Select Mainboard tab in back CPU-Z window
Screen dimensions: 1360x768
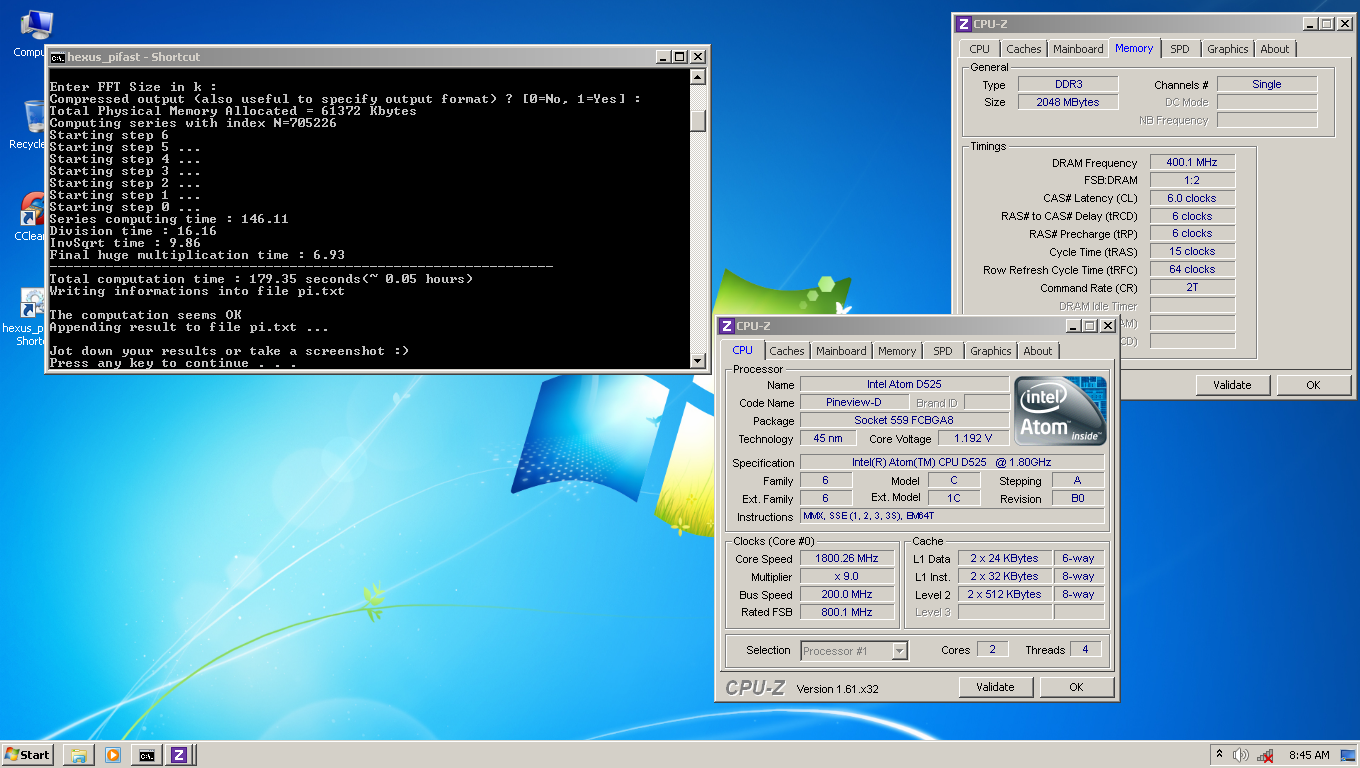click(1078, 49)
